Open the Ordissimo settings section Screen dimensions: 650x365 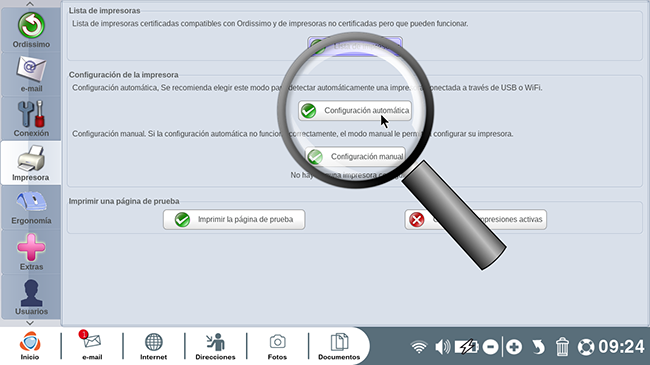click(31, 30)
